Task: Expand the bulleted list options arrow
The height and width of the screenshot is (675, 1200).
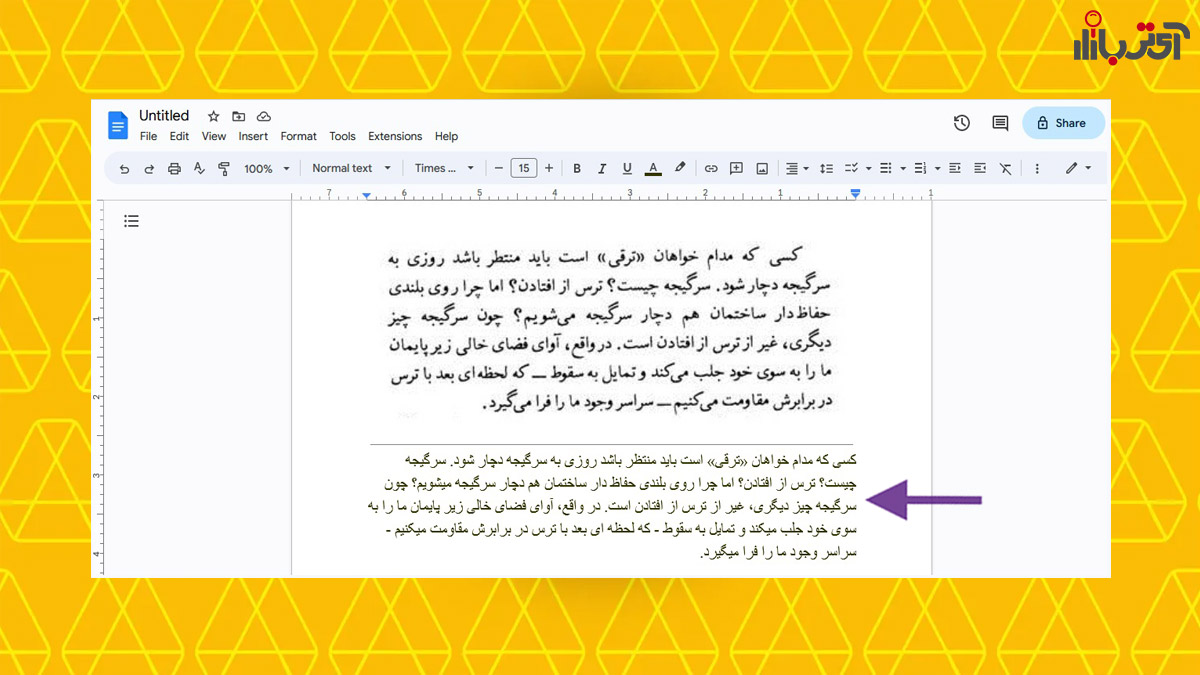Action: 902,168
